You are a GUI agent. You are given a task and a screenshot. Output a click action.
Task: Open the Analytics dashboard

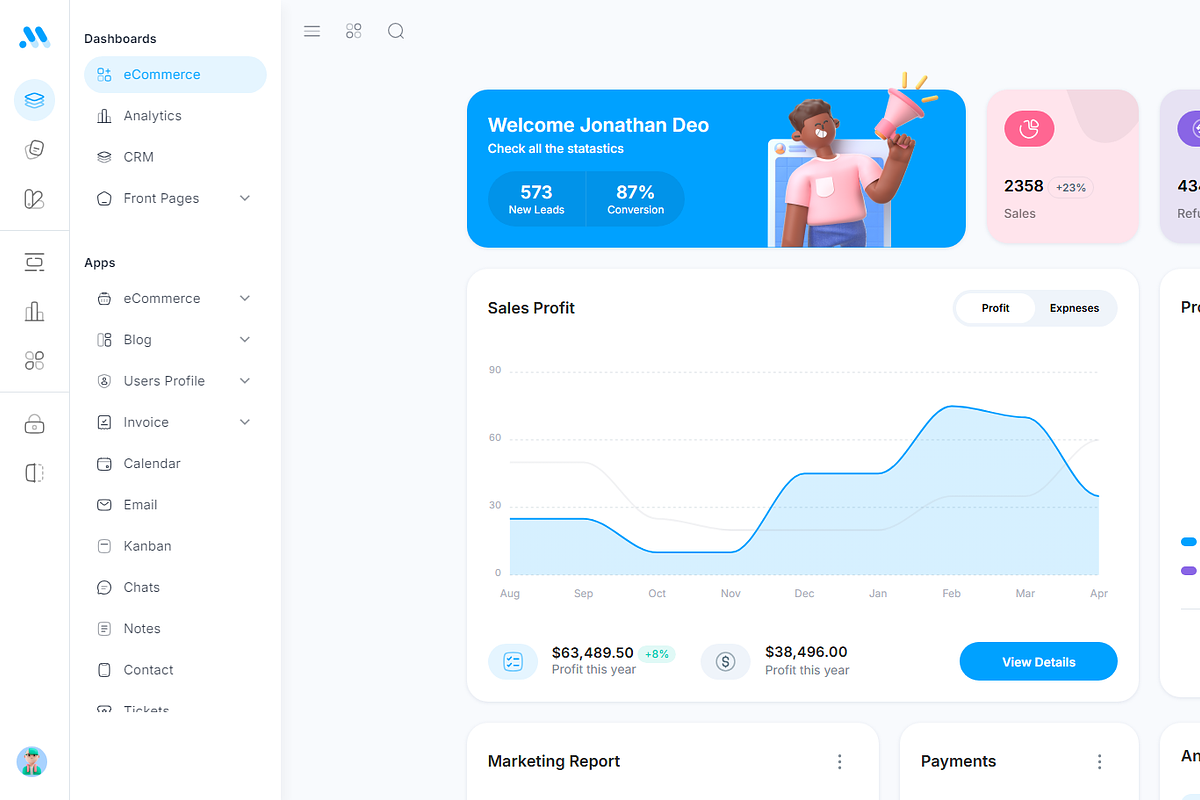point(175,116)
